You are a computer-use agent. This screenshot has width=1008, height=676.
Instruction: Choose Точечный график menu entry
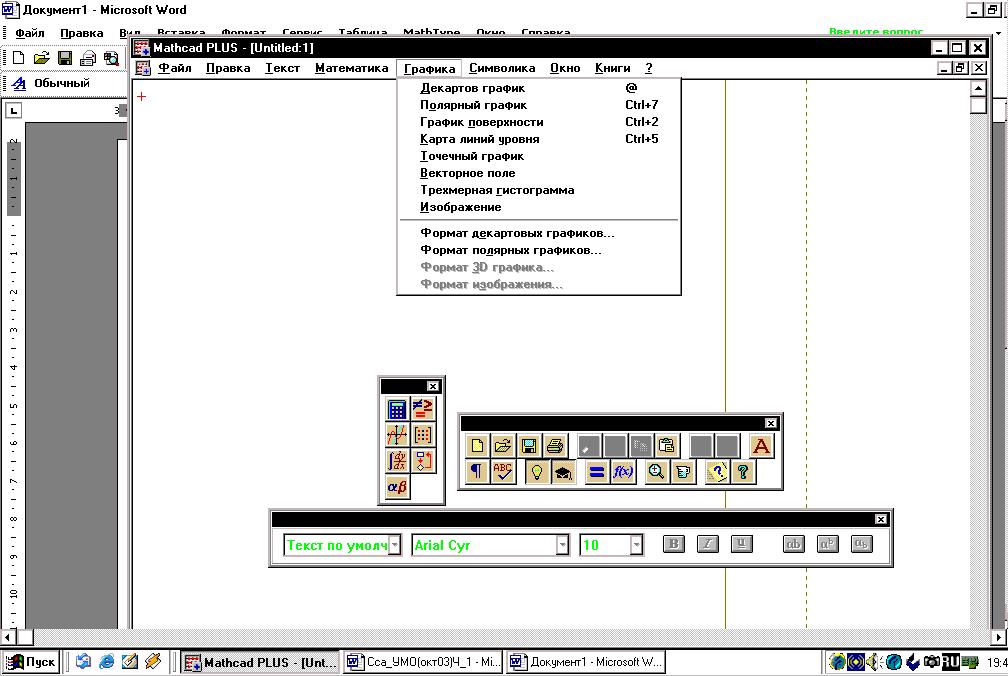(539, 156)
